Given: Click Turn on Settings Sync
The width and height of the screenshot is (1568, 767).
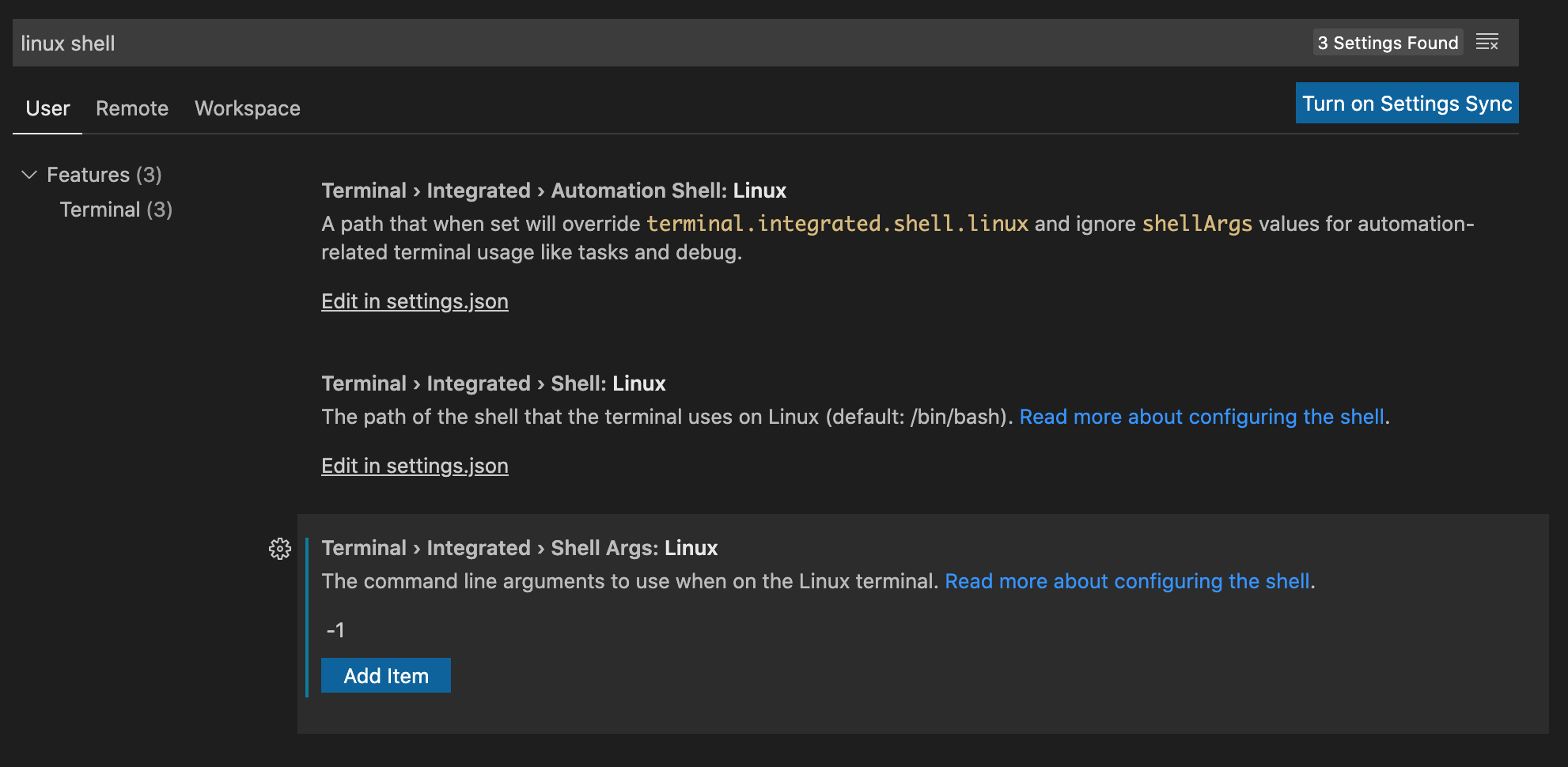Looking at the screenshot, I should [1407, 103].
